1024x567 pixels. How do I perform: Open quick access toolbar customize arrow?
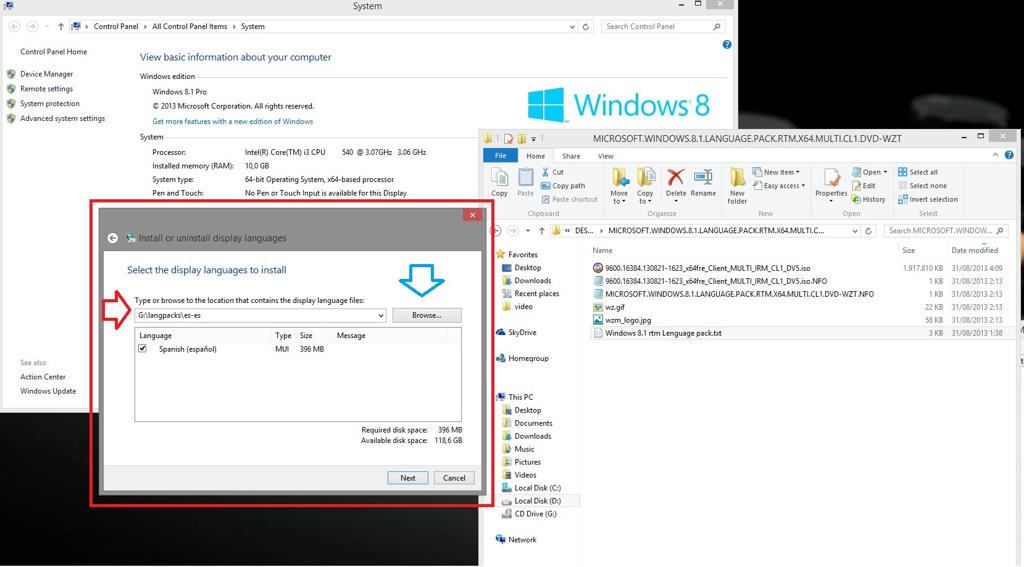click(x=534, y=138)
